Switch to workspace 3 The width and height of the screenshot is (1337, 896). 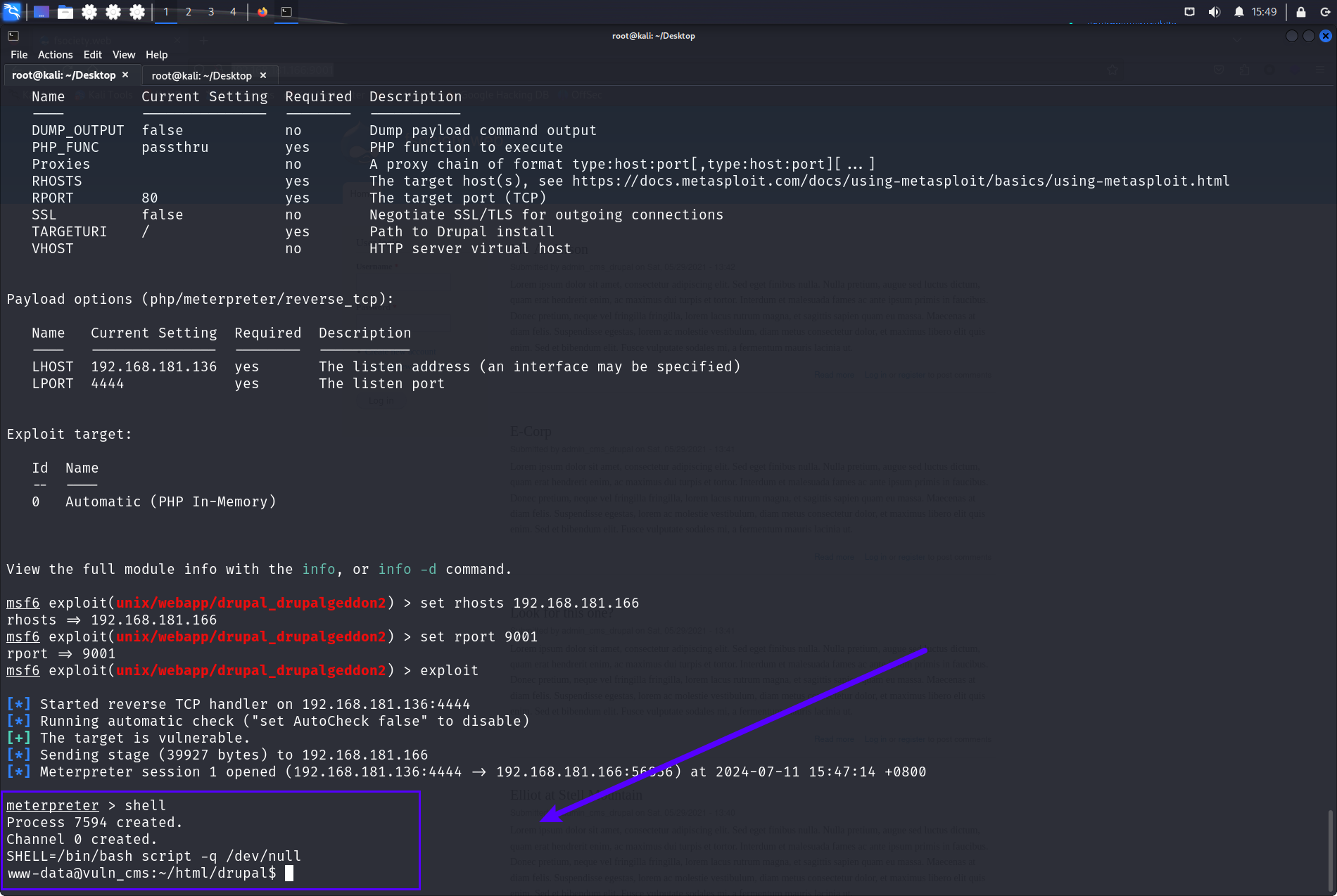211,12
